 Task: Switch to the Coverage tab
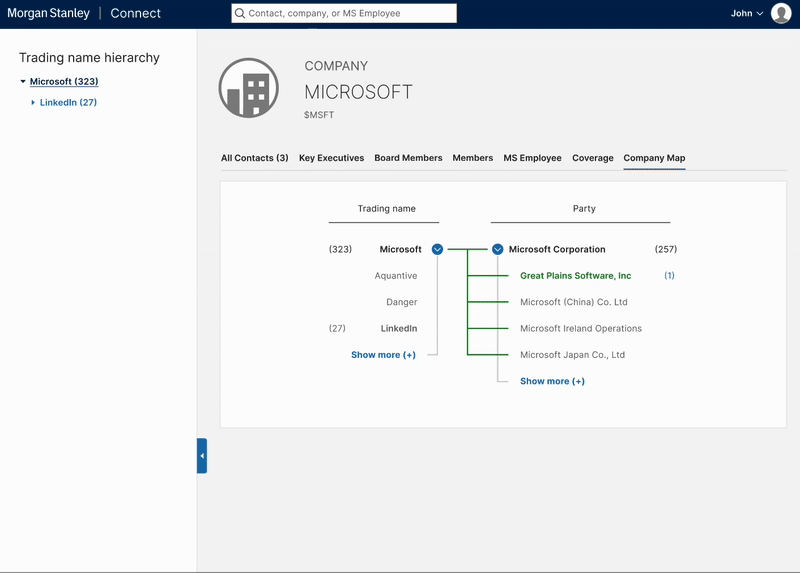pyautogui.click(x=592, y=158)
